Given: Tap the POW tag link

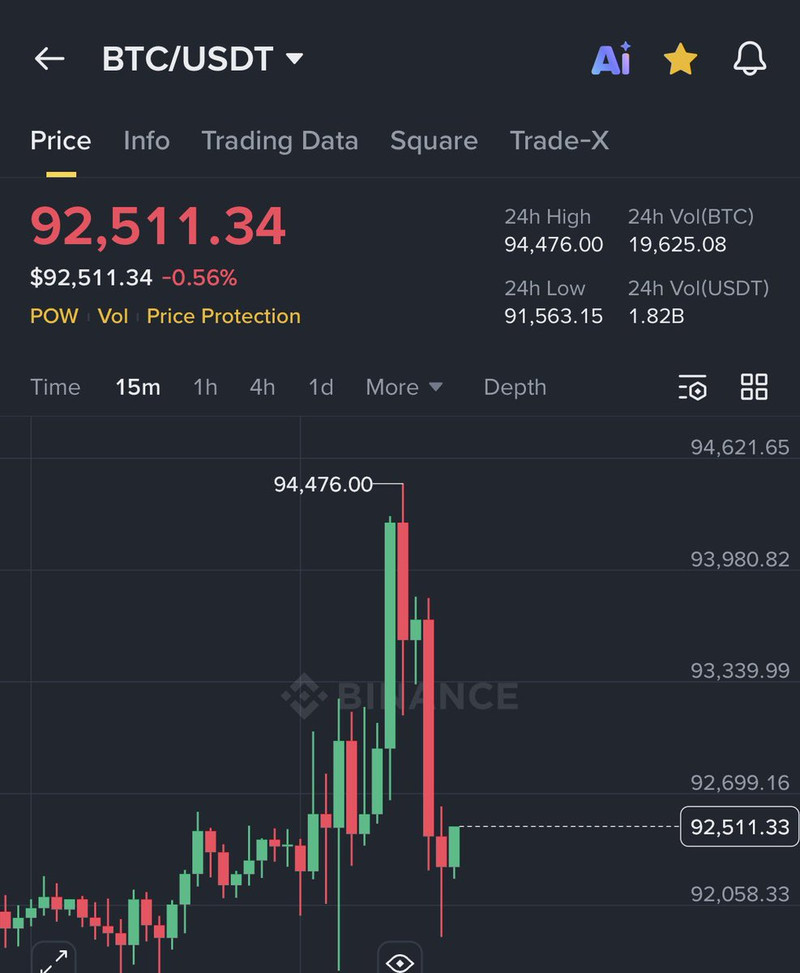Looking at the screenshot, I should tap(54, 316).
